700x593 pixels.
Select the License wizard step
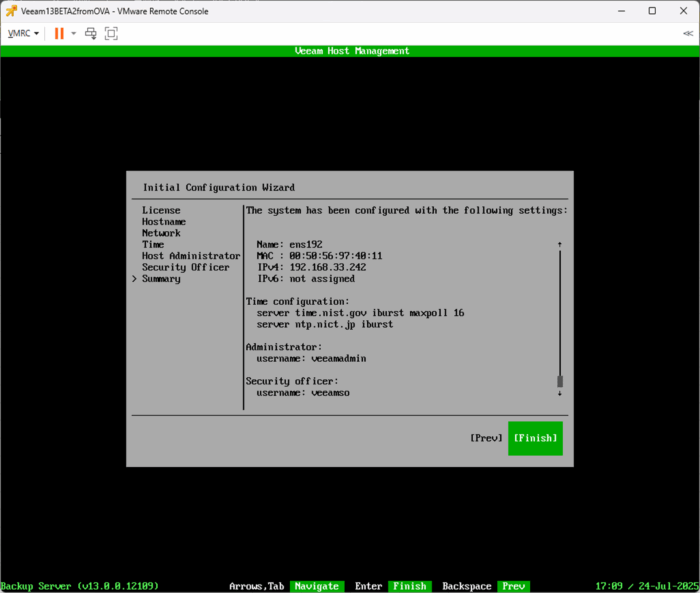click(161, 210)
